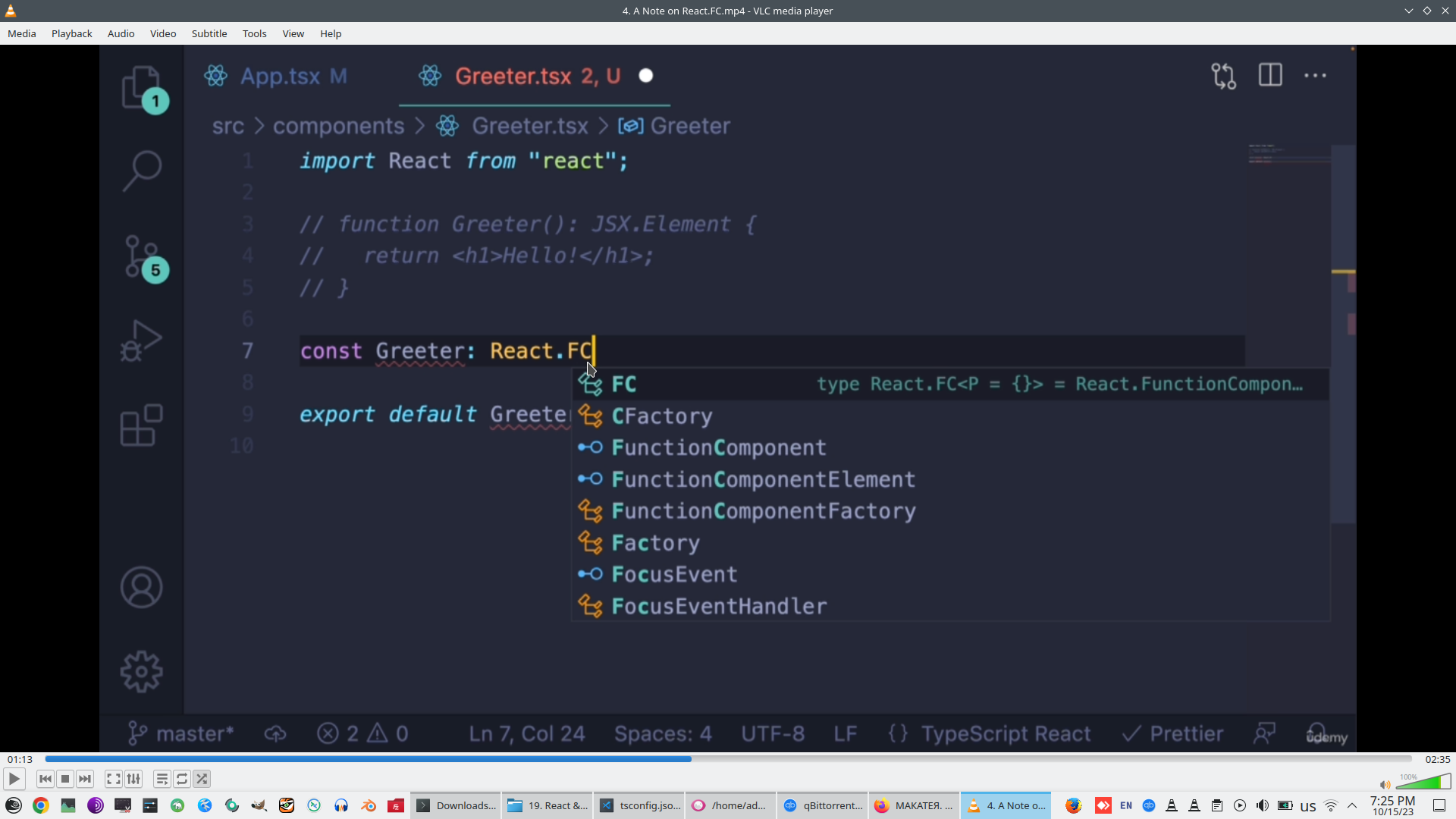The width and height of the screenshot is (1456, 819).
Task: Toggle loop repeat mode
Action: (182, 779)
